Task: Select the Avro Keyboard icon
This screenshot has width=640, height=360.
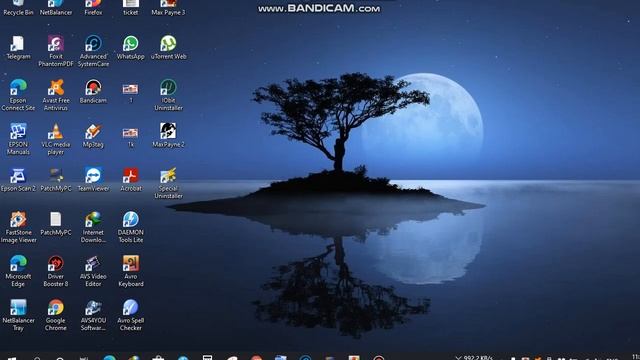Action: coord(131,264)
